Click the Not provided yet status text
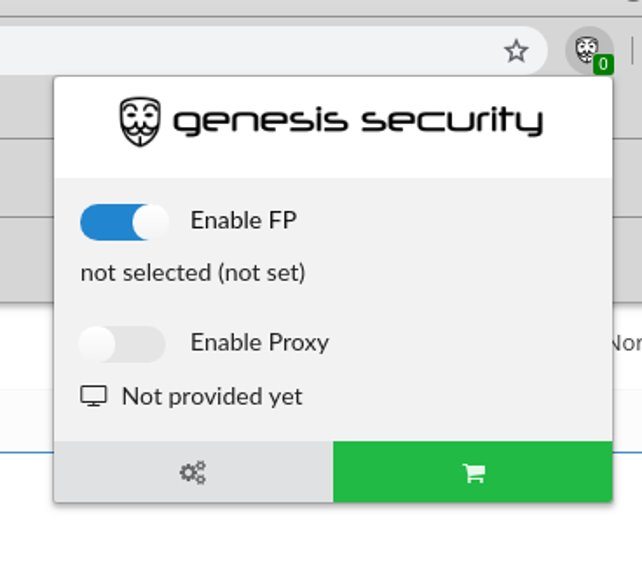This screenshot has width=642, height=565. coord(212,397)
